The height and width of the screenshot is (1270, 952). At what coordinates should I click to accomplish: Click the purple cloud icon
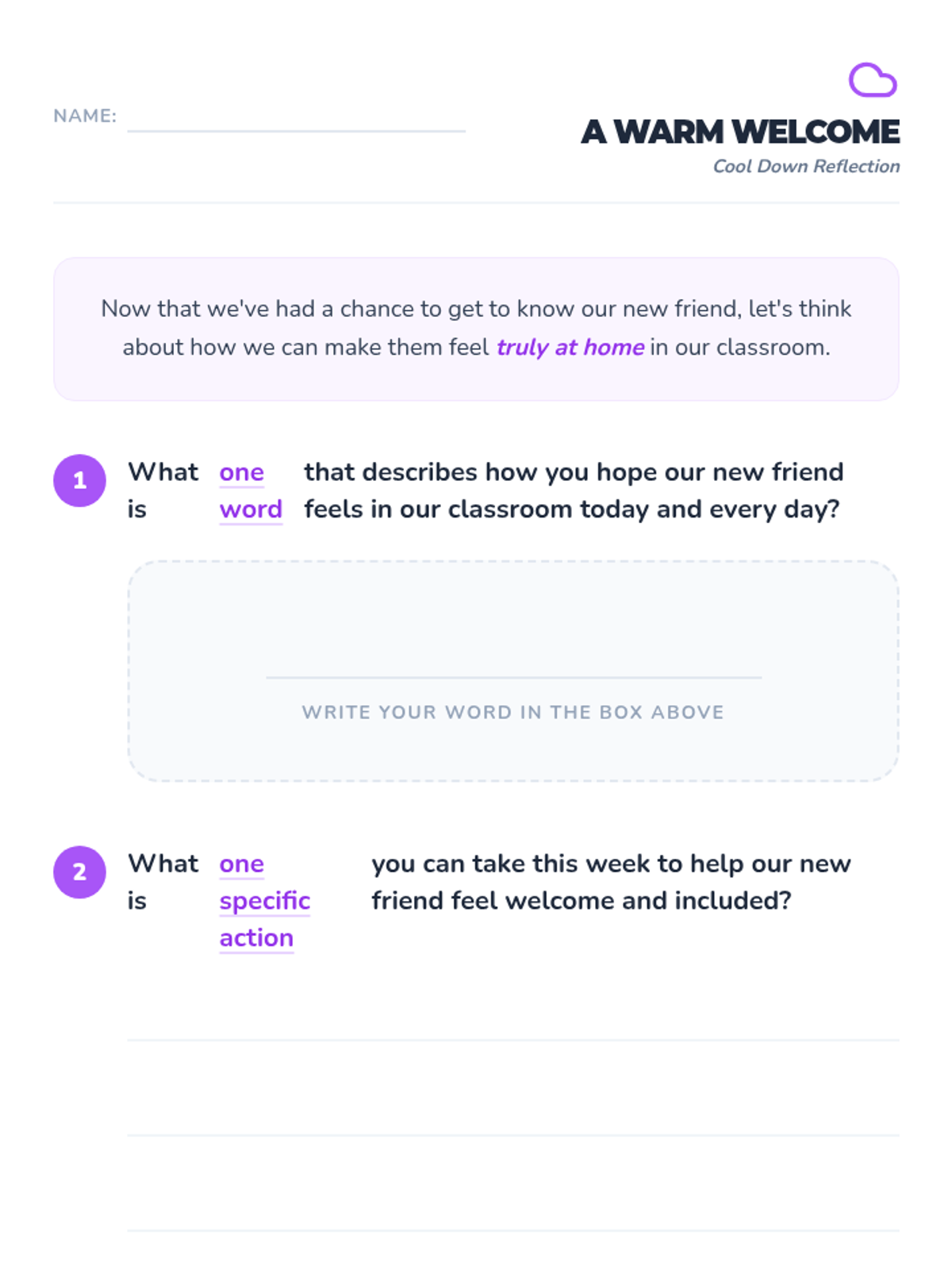click(873, 80)
